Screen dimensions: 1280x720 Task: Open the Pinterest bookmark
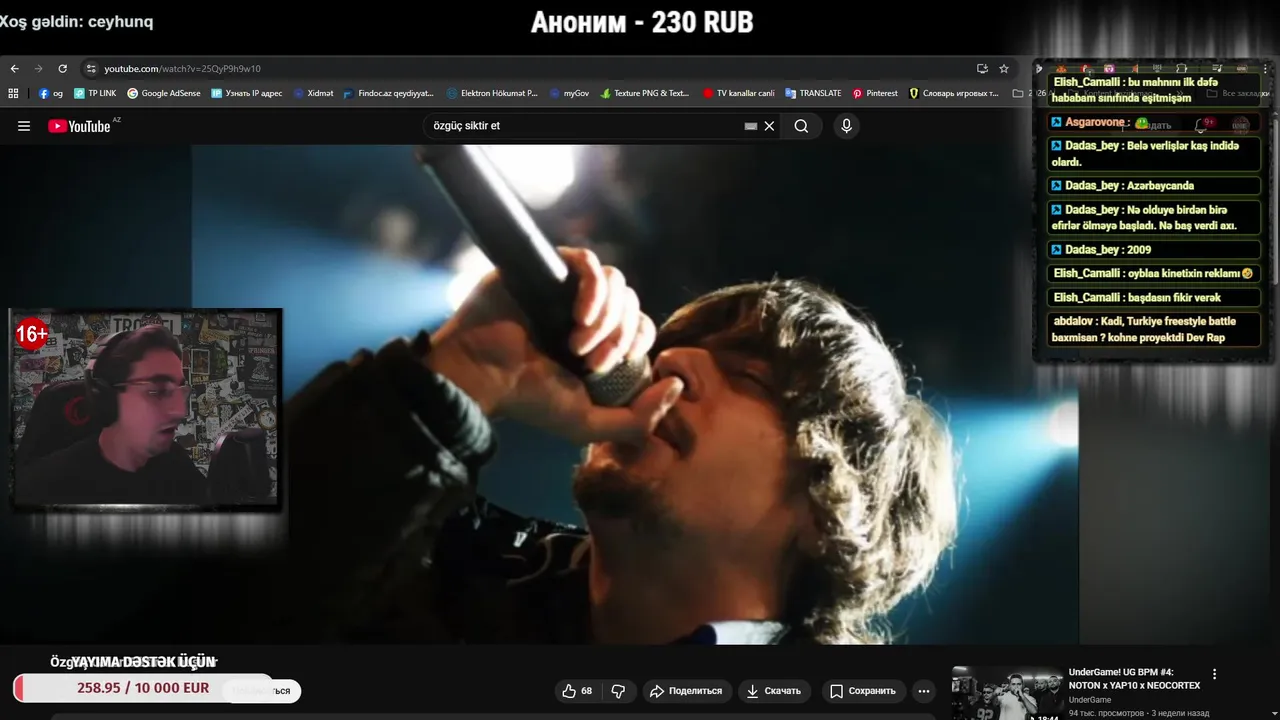pos(875,93)
